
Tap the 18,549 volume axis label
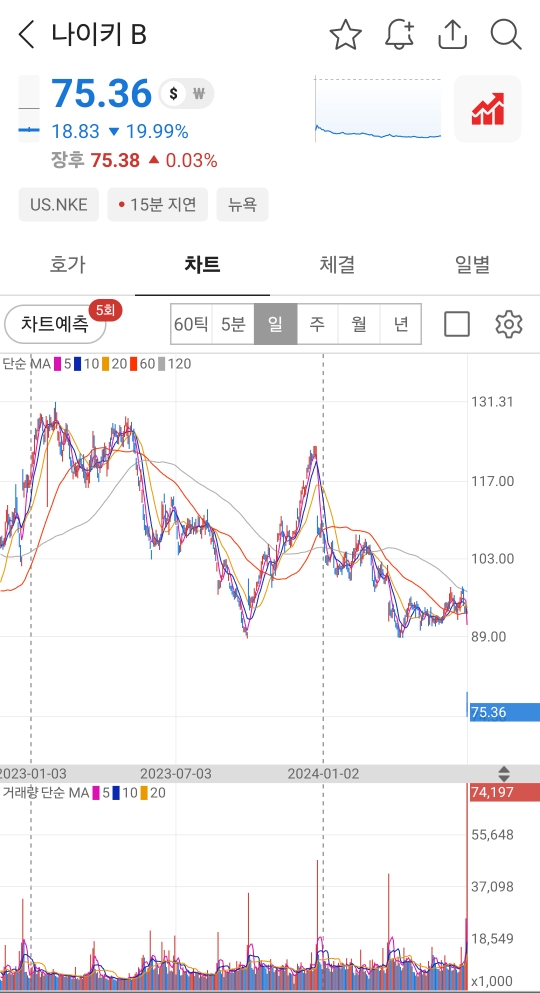click(x=493, y=939)
